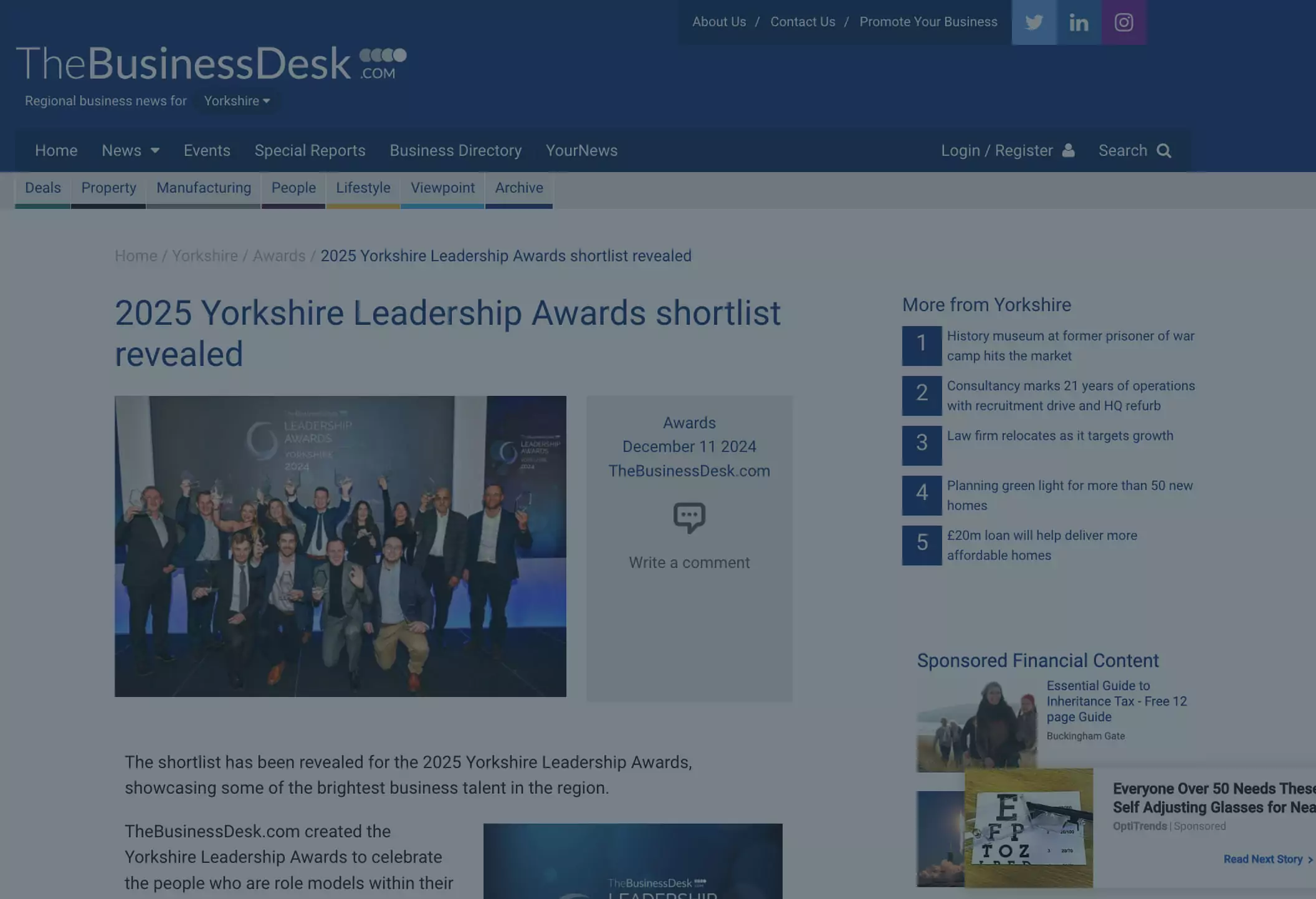This screenshot has height=899, width=1316.
Task: Click number 2 badge for Consultancy story
Action: pyautogui.click(x=922, y=395)
